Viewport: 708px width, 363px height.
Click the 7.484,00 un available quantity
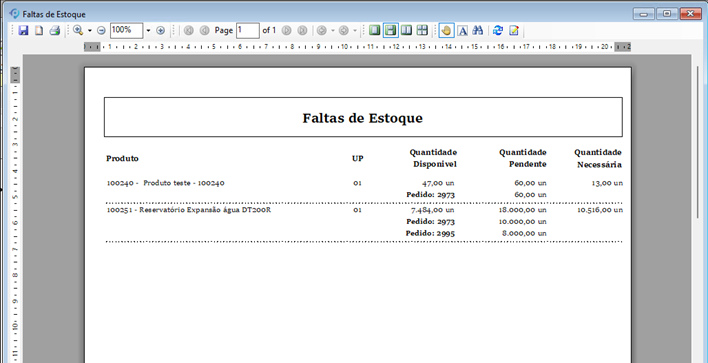pyautogui.click(x=433, y=209)
